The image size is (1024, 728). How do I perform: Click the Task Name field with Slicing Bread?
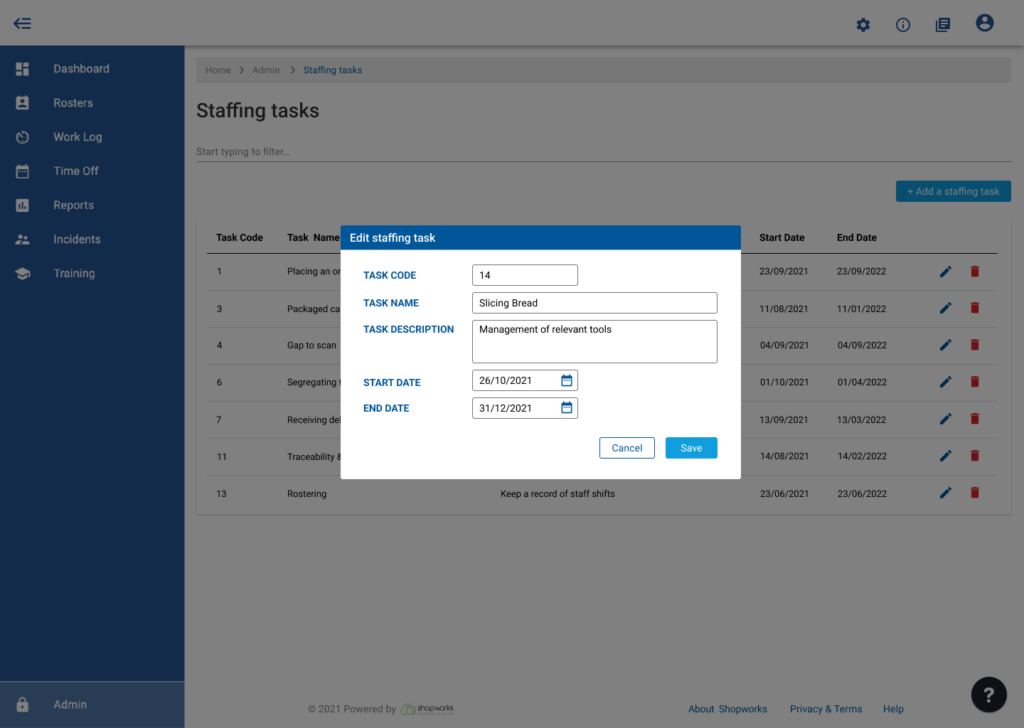[x=594, y=303]
